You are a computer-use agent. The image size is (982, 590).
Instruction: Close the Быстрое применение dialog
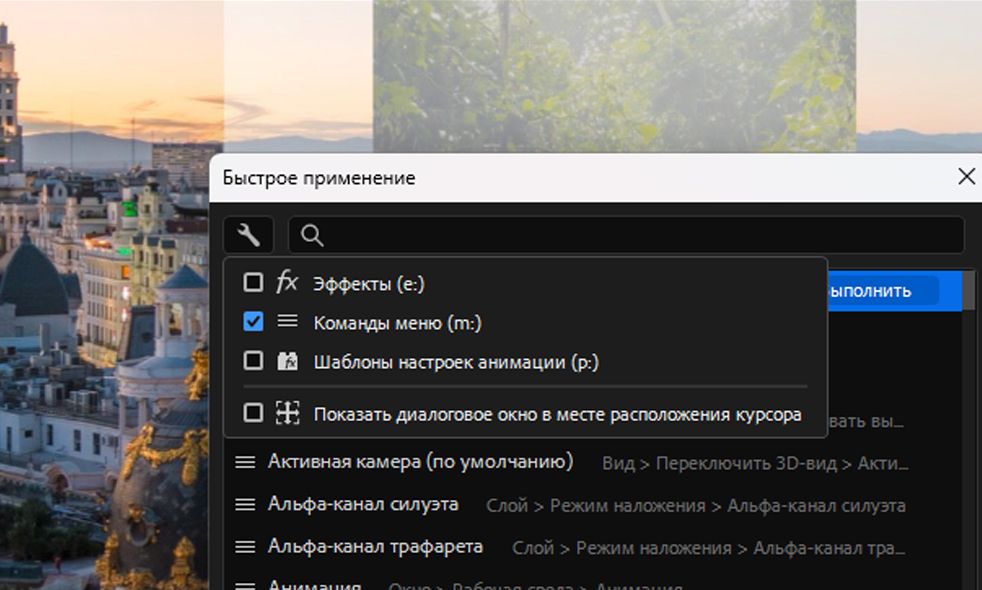pyautogui.click(x=966, y=177)
